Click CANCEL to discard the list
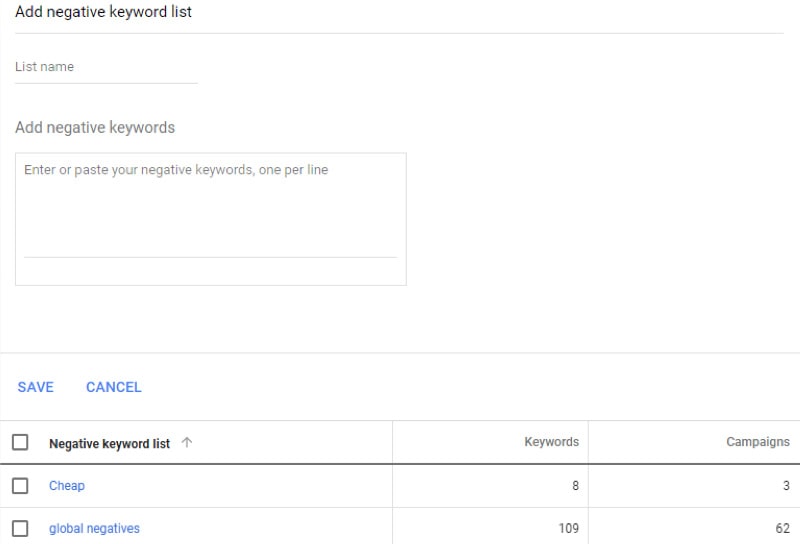The image size is (800, 544). [114, 387]
